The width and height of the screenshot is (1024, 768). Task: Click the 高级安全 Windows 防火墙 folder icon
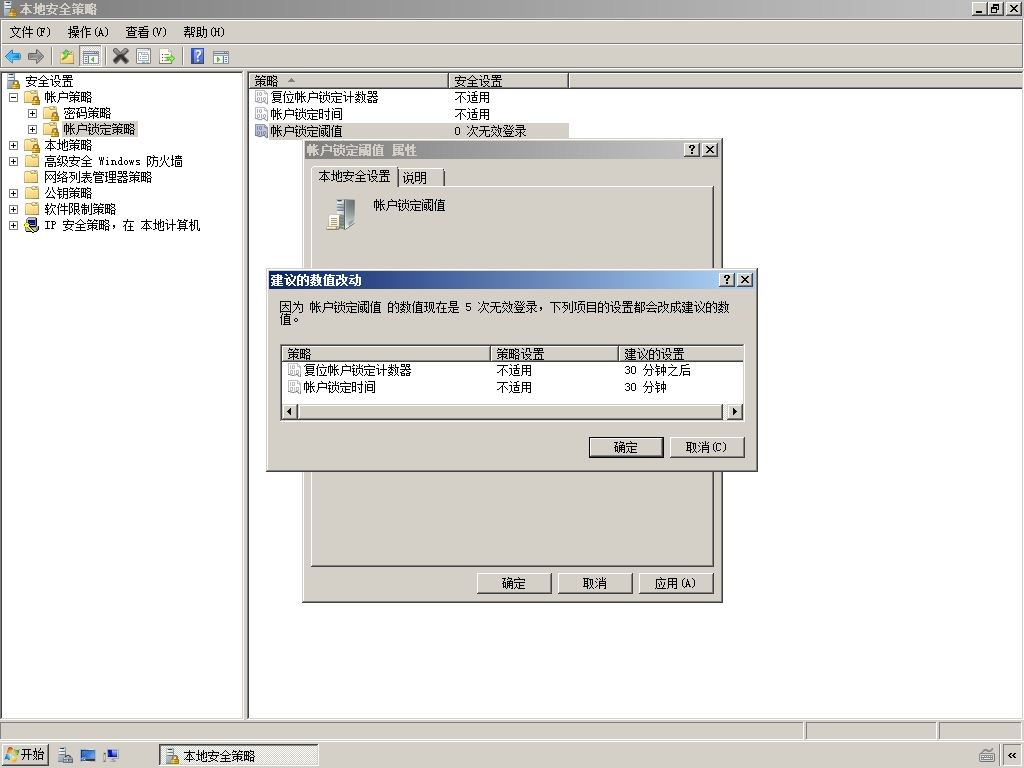coord(32,161)
